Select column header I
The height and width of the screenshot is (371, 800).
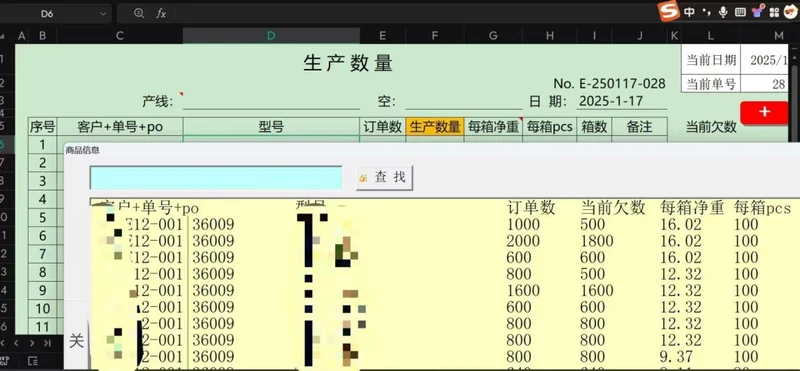pos(594,35)
